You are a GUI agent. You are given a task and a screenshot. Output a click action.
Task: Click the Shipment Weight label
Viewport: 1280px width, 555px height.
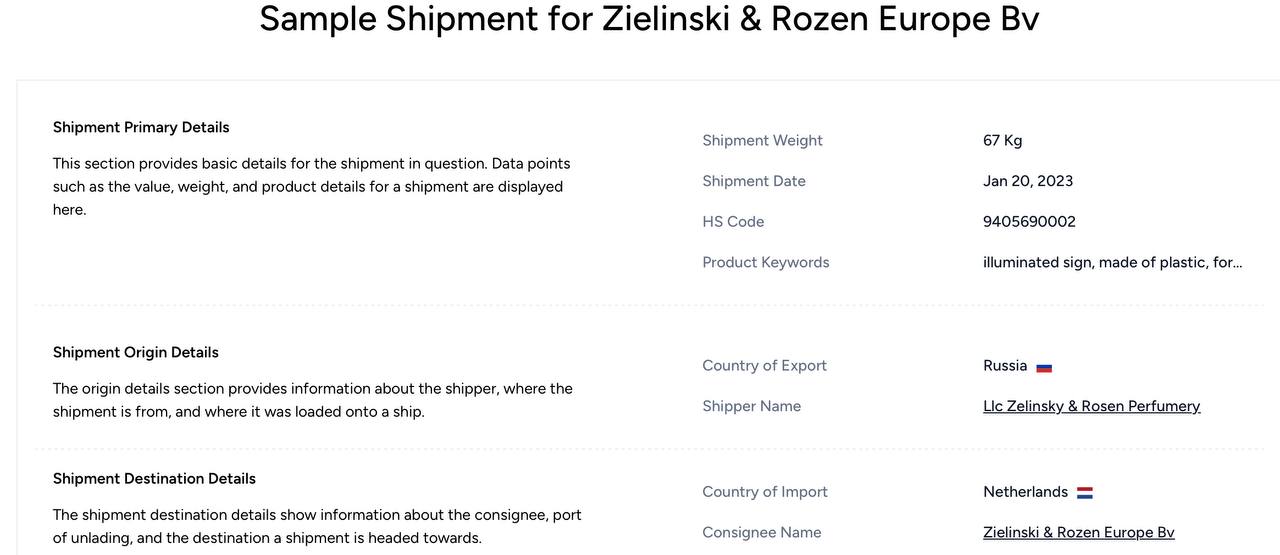[x=763, y=140]
